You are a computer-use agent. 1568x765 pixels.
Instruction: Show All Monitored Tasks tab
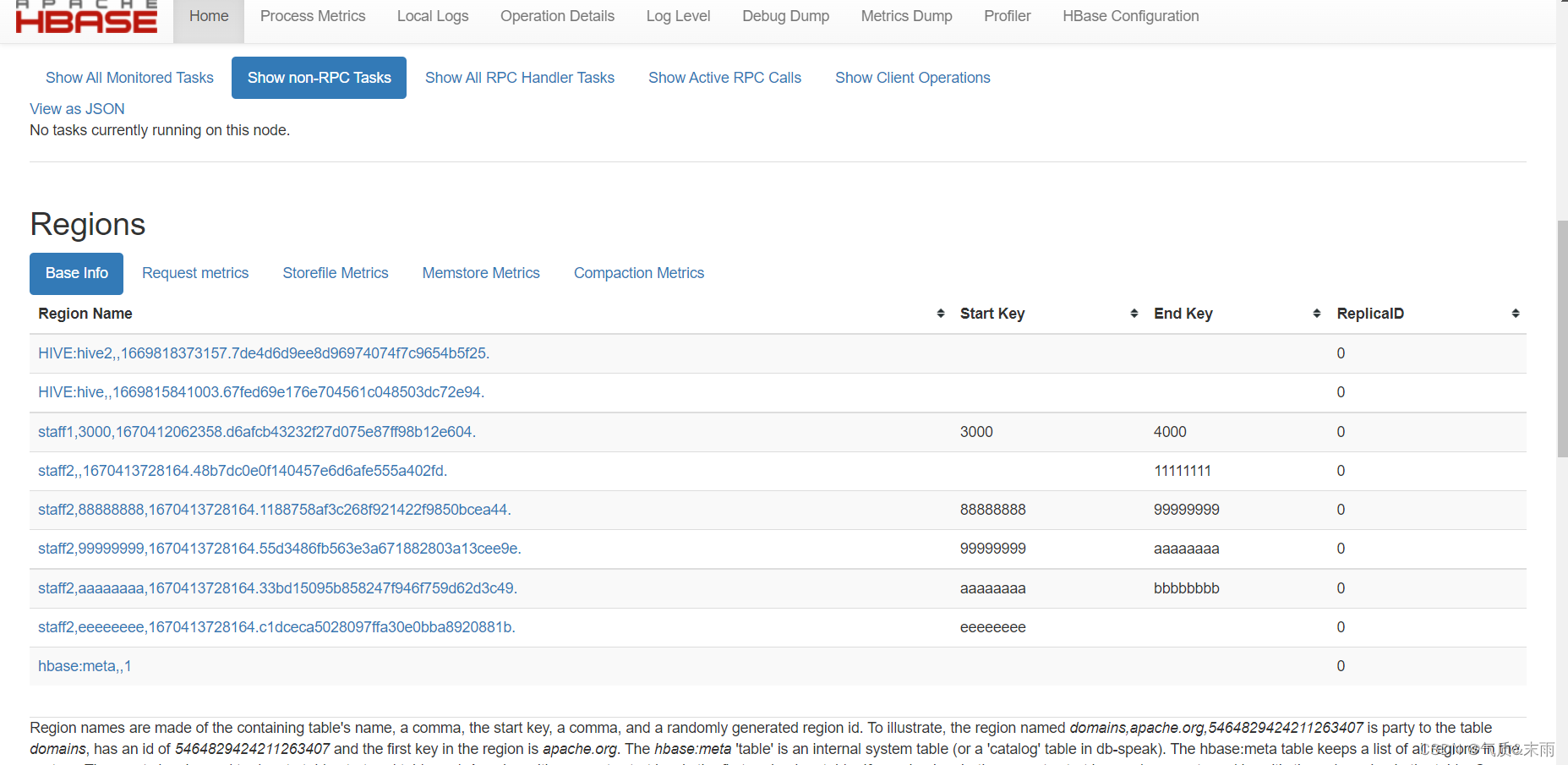click(x=129, y=78)
